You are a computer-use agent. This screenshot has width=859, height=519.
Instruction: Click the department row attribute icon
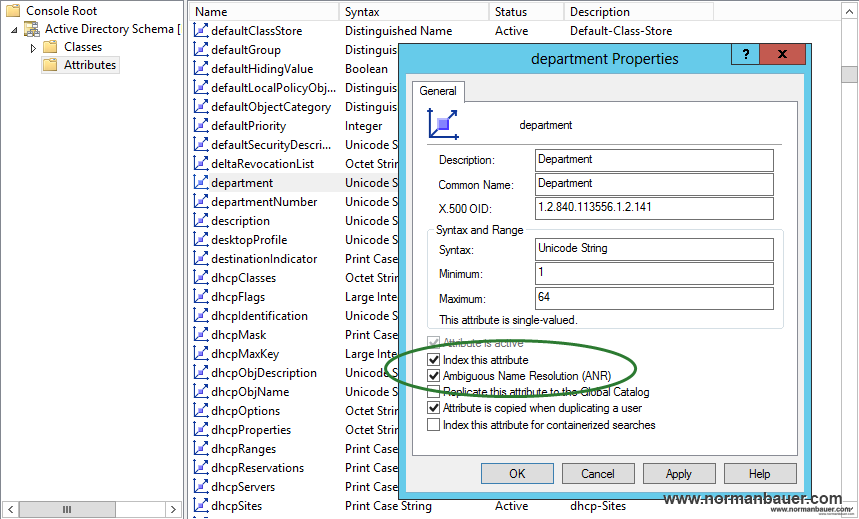point(201,182)
